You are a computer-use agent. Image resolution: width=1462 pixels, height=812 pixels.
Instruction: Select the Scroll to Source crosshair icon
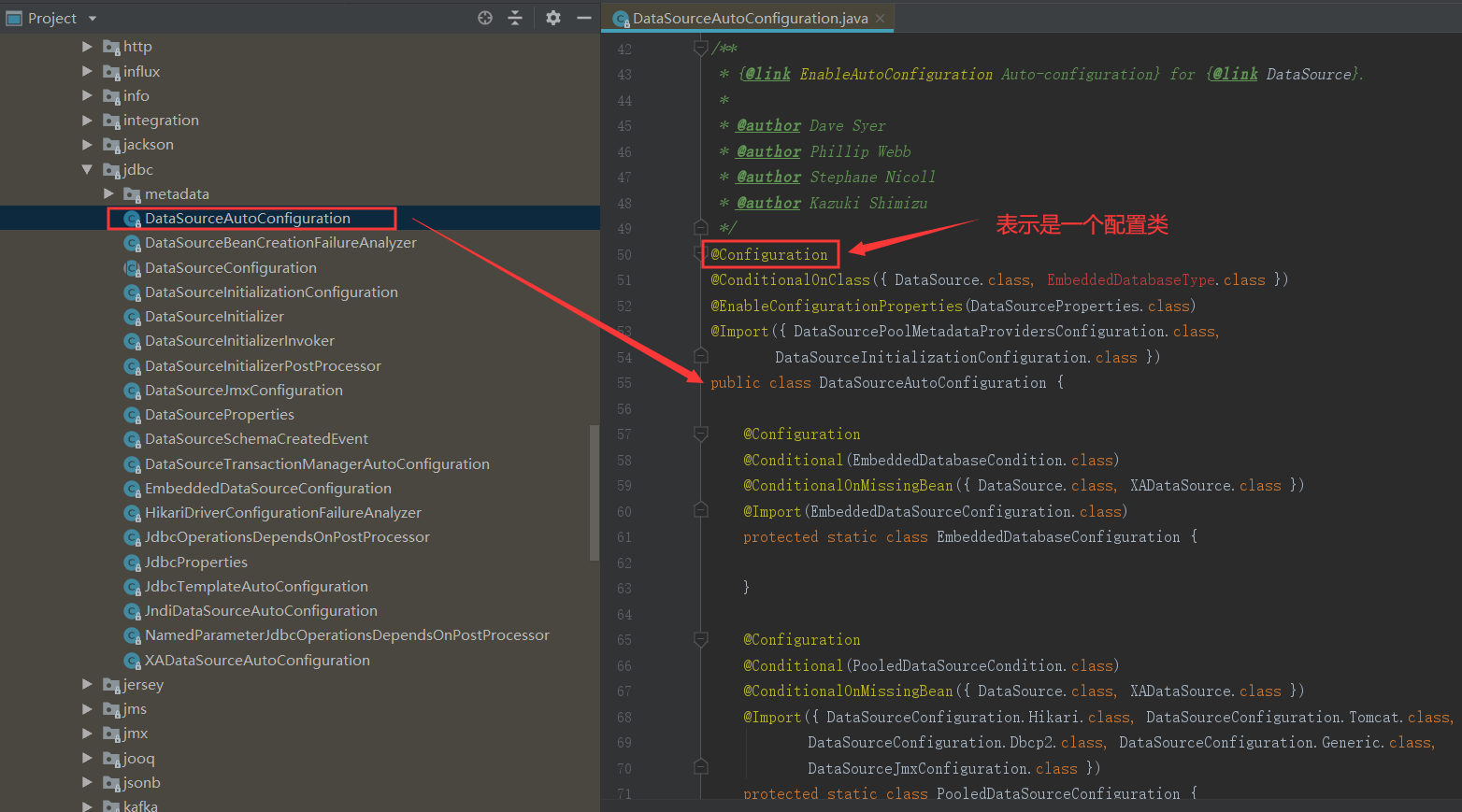click(x=484, y=17)
